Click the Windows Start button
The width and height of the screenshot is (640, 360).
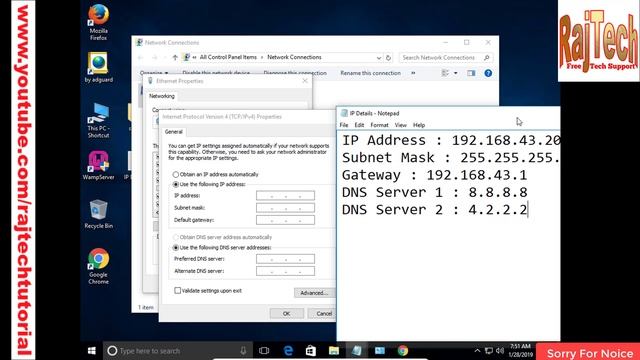coord(91,351)
